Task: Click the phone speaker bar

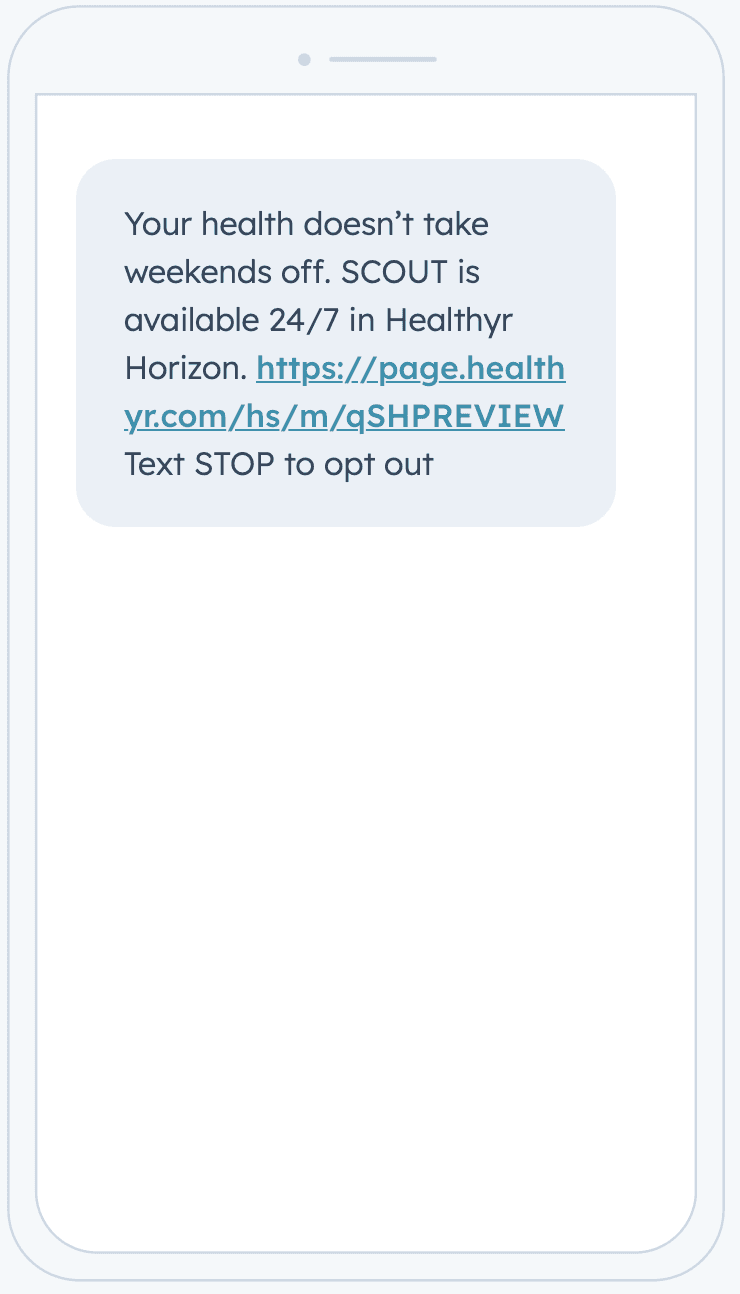Action: (x=383, y=60)
